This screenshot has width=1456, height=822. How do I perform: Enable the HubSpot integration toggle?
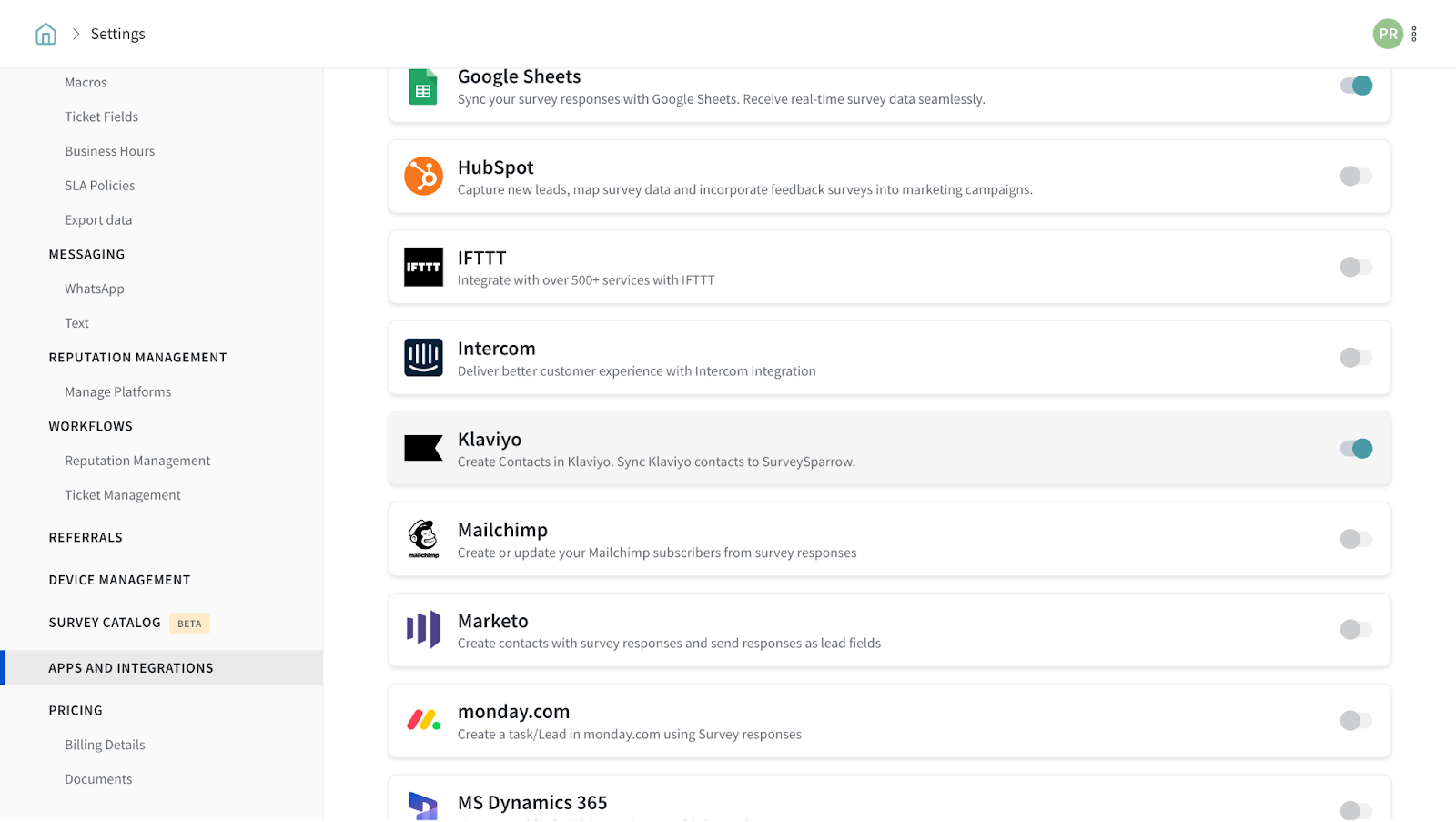point(1356,177)
